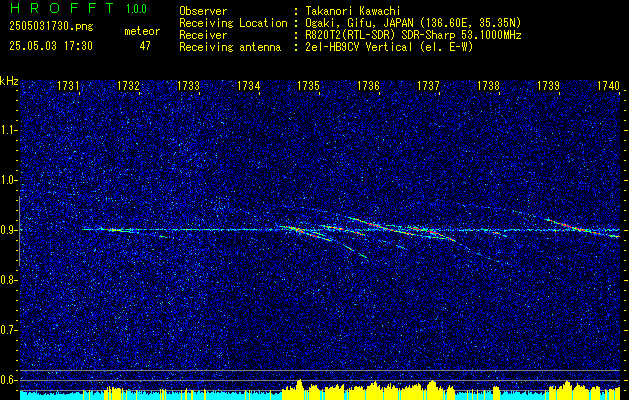Click the meteor label
629x400 pixels.
pos(142,31)
